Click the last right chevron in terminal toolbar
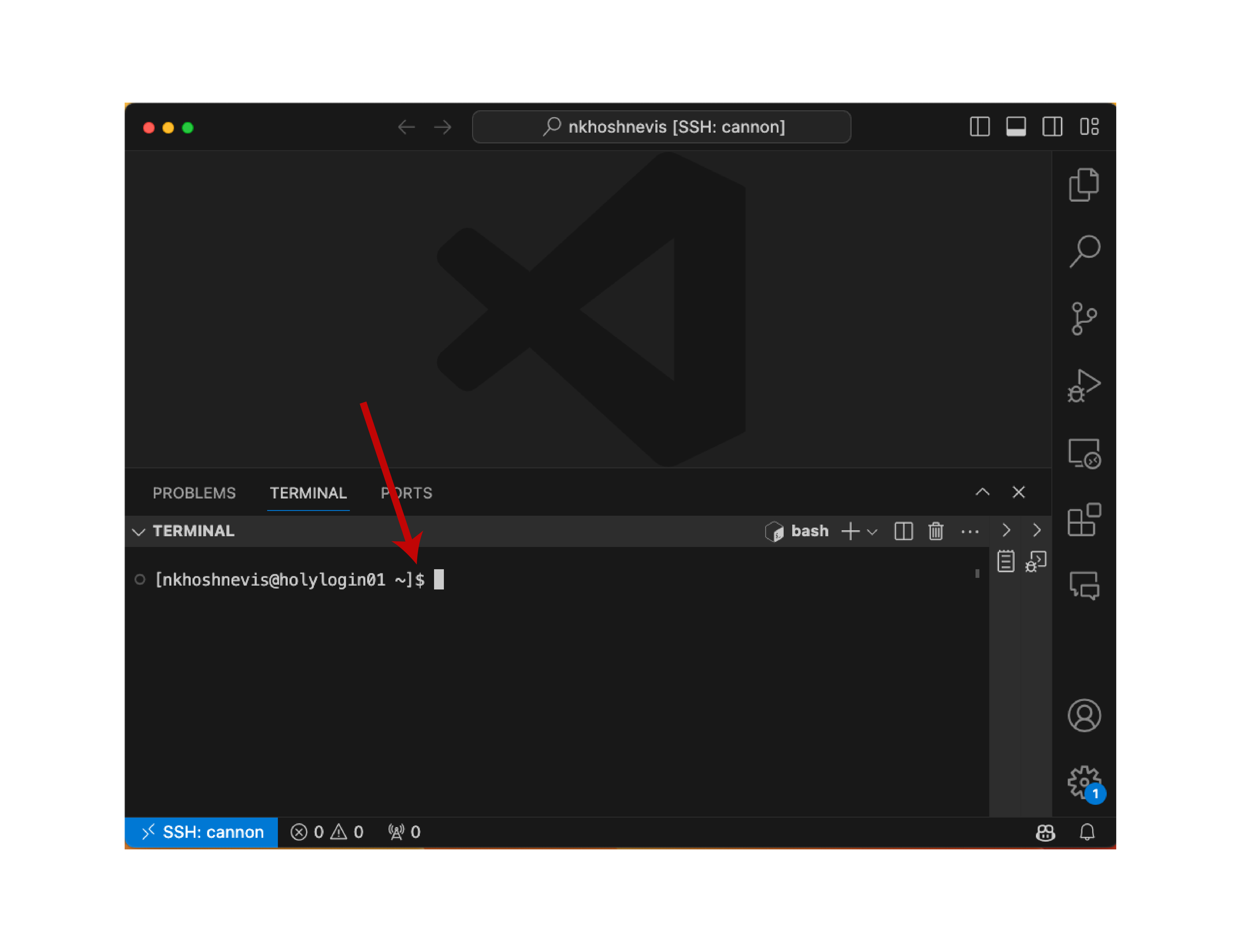The image size is (1240, 952). tap(1037, 530)
